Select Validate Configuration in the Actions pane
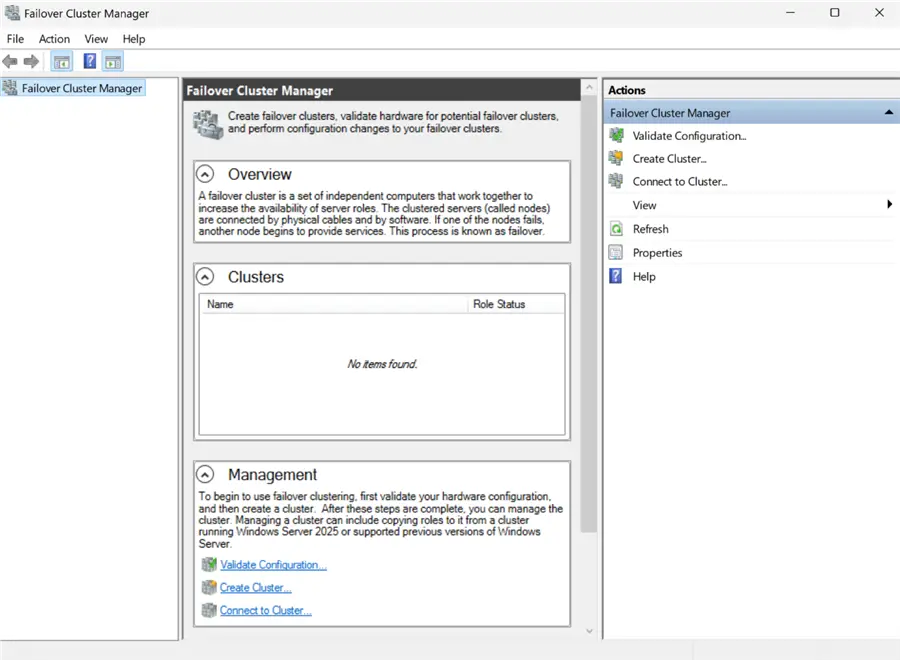The image size is (900, 660). (x=689, y=135)
